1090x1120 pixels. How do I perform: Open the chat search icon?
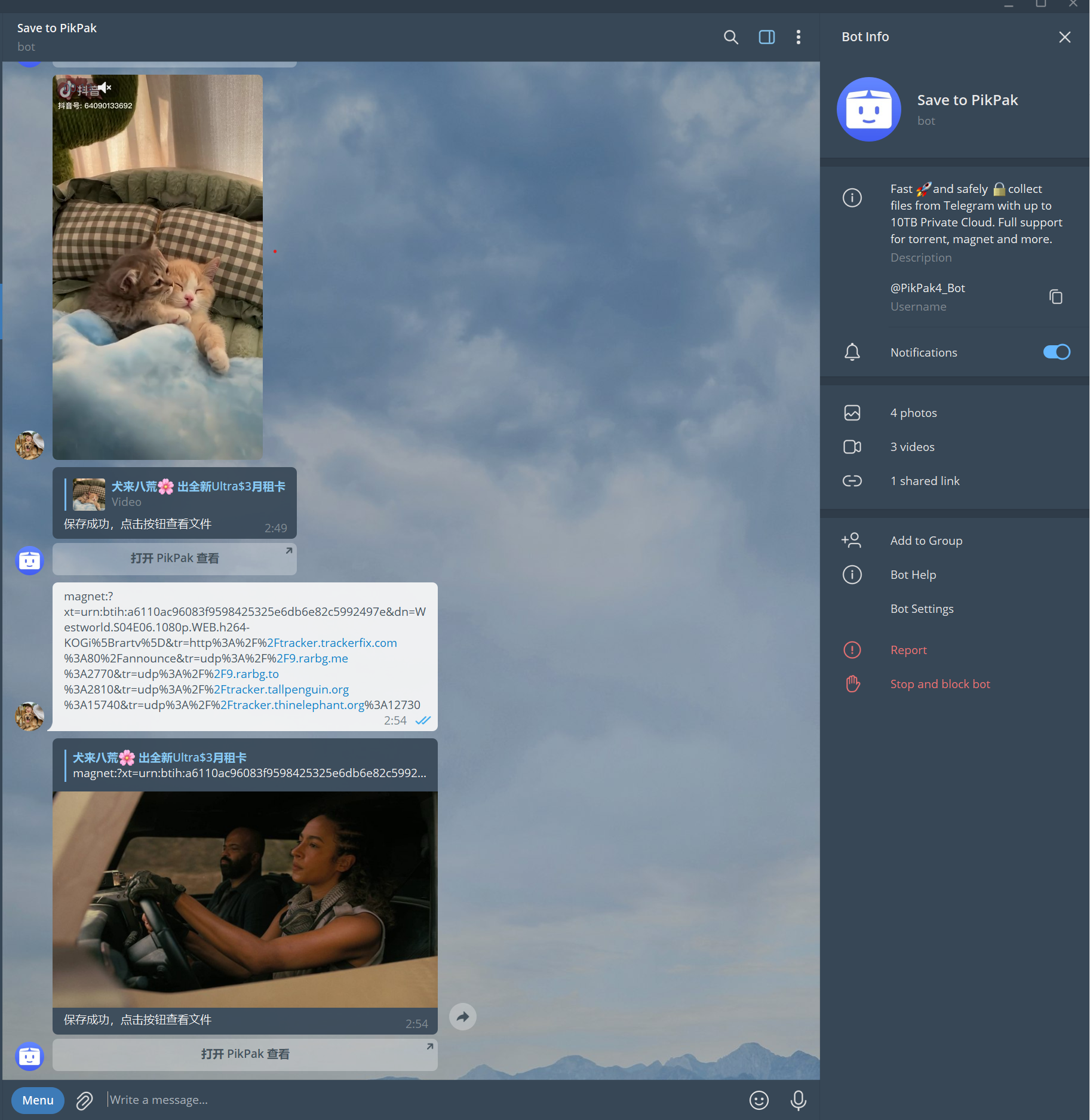coord(730,37)
